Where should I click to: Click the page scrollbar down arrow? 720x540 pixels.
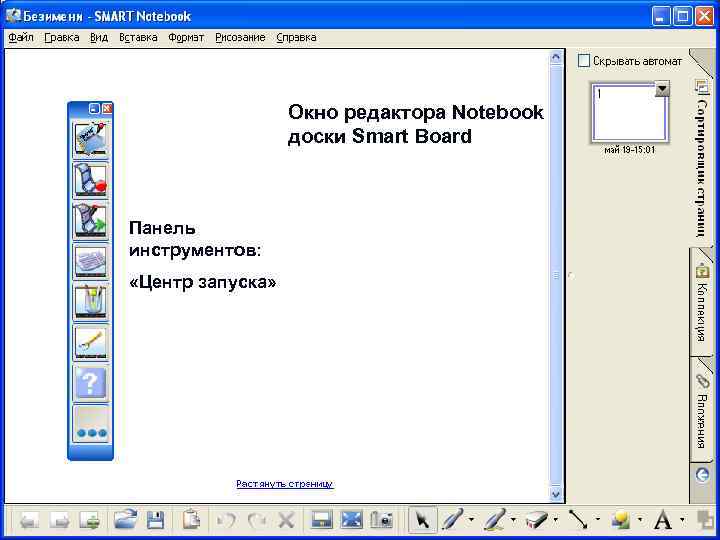pyautogui.click(x=556, y=494)
